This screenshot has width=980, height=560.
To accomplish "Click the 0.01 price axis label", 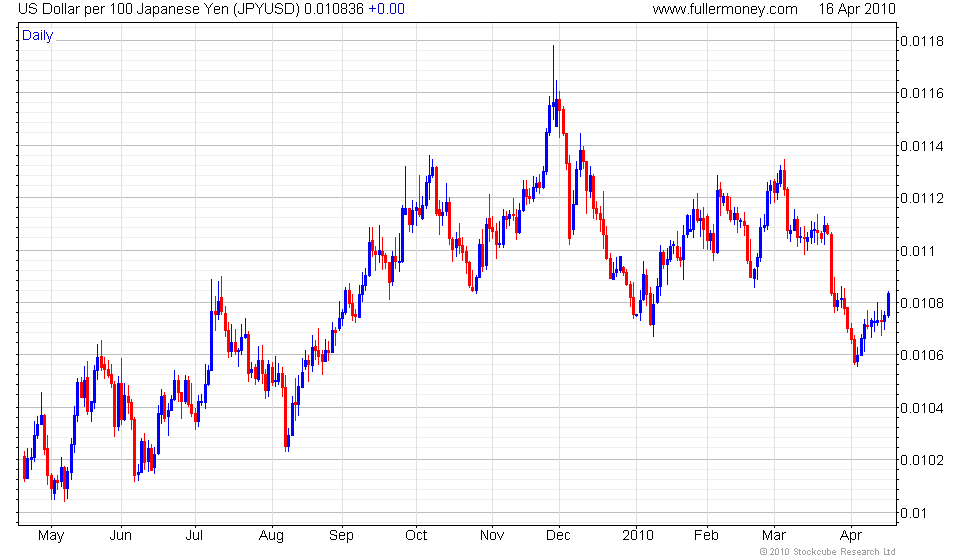I will click(x=913, y=513).
